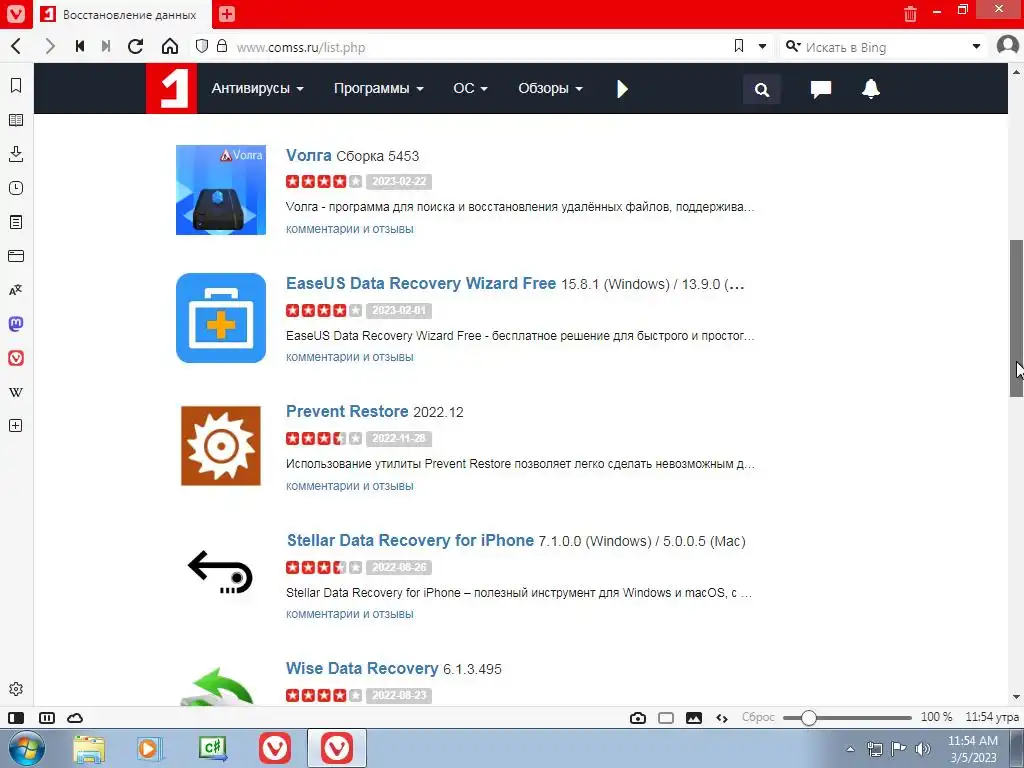Viewport: 1024px width, 768px height.
Task: Open the Downloads panel
Action: [x=16, y=154]
